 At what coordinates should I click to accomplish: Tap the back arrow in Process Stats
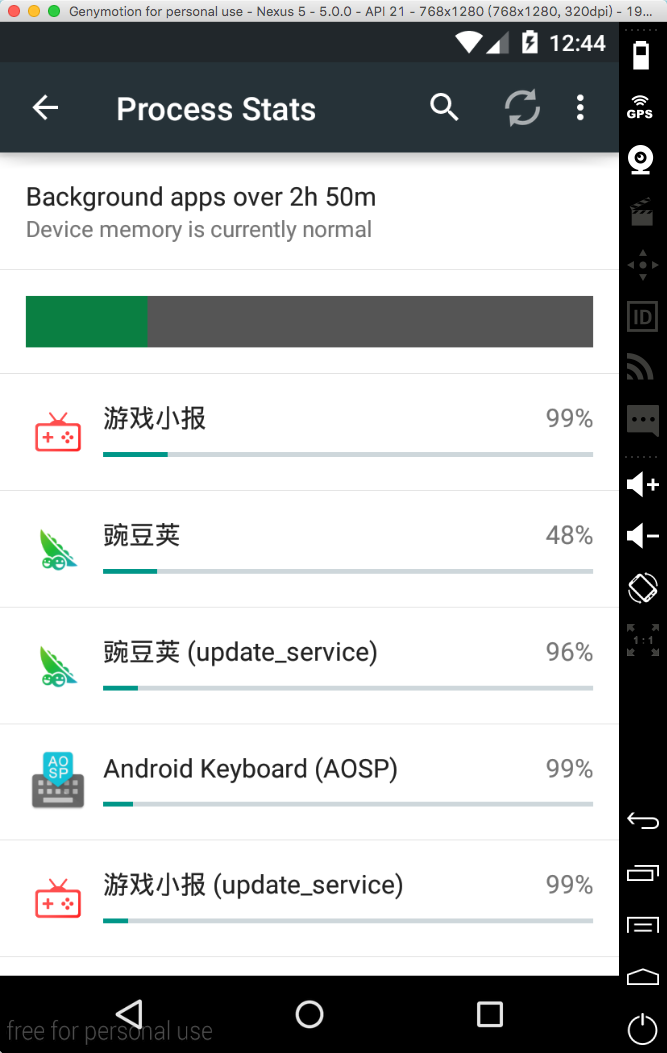(46, 107)
